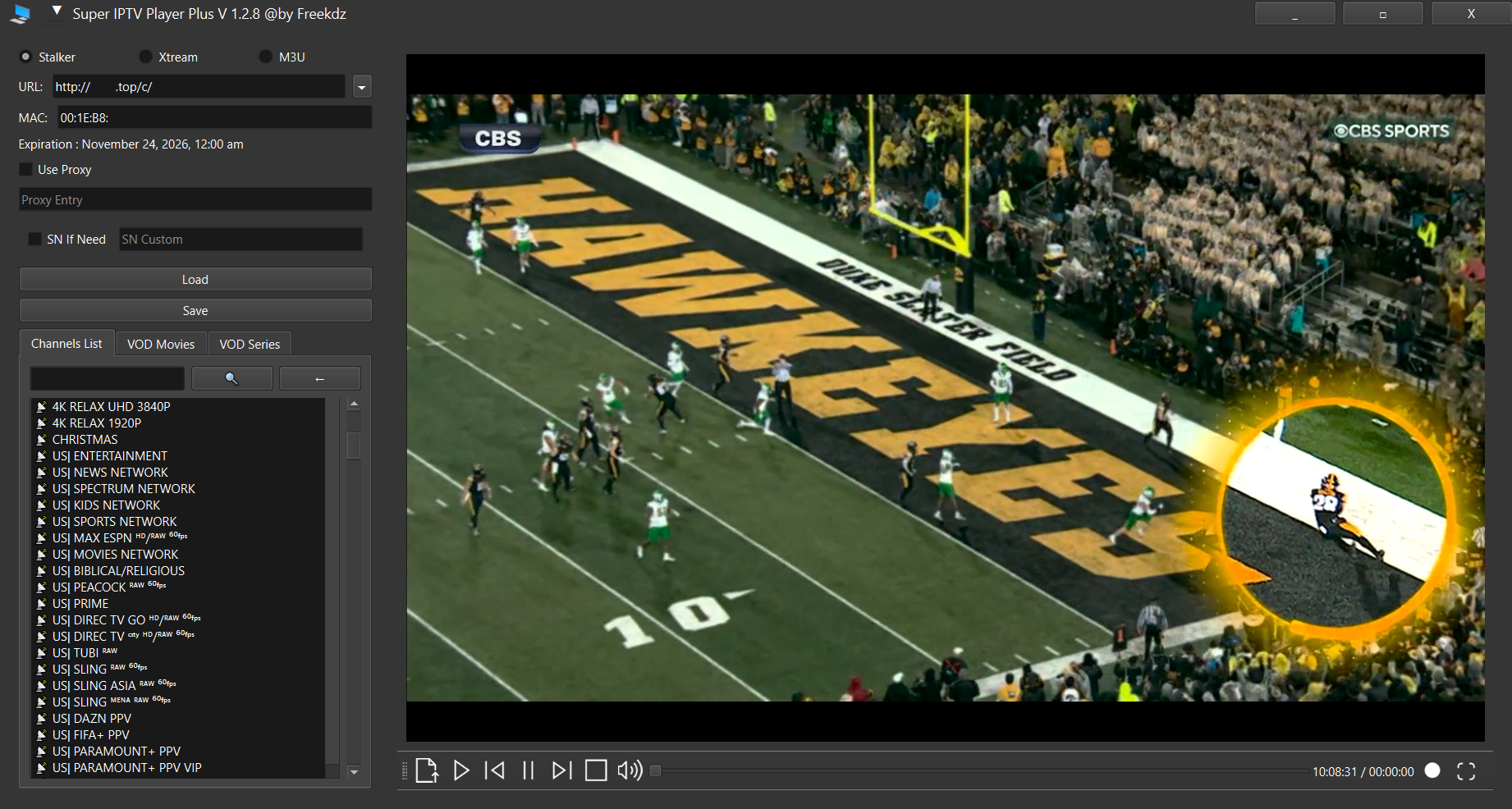Enter fullscreen mode with the corner icon

tap(1466, 771)
